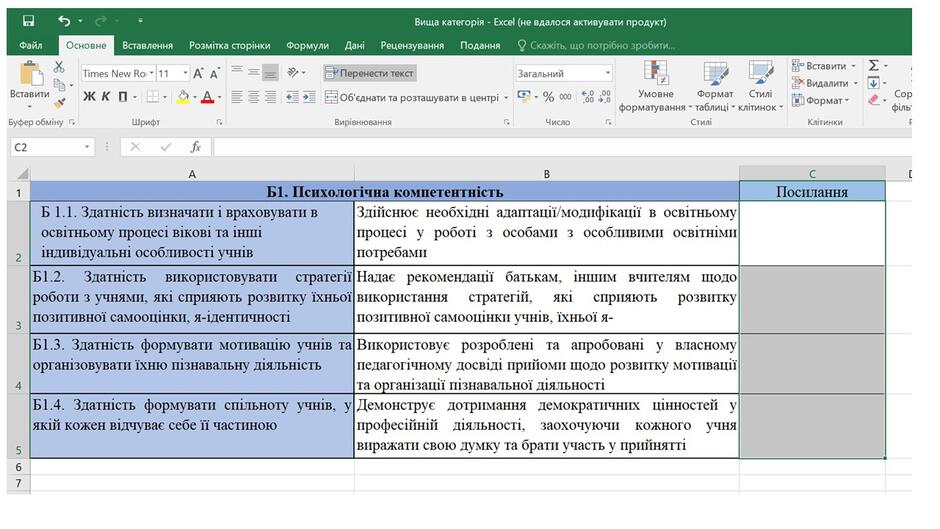This screenshot has width=940, height=529.
Task: Switch to Дані tab
Action: click(x=354, y=45)
